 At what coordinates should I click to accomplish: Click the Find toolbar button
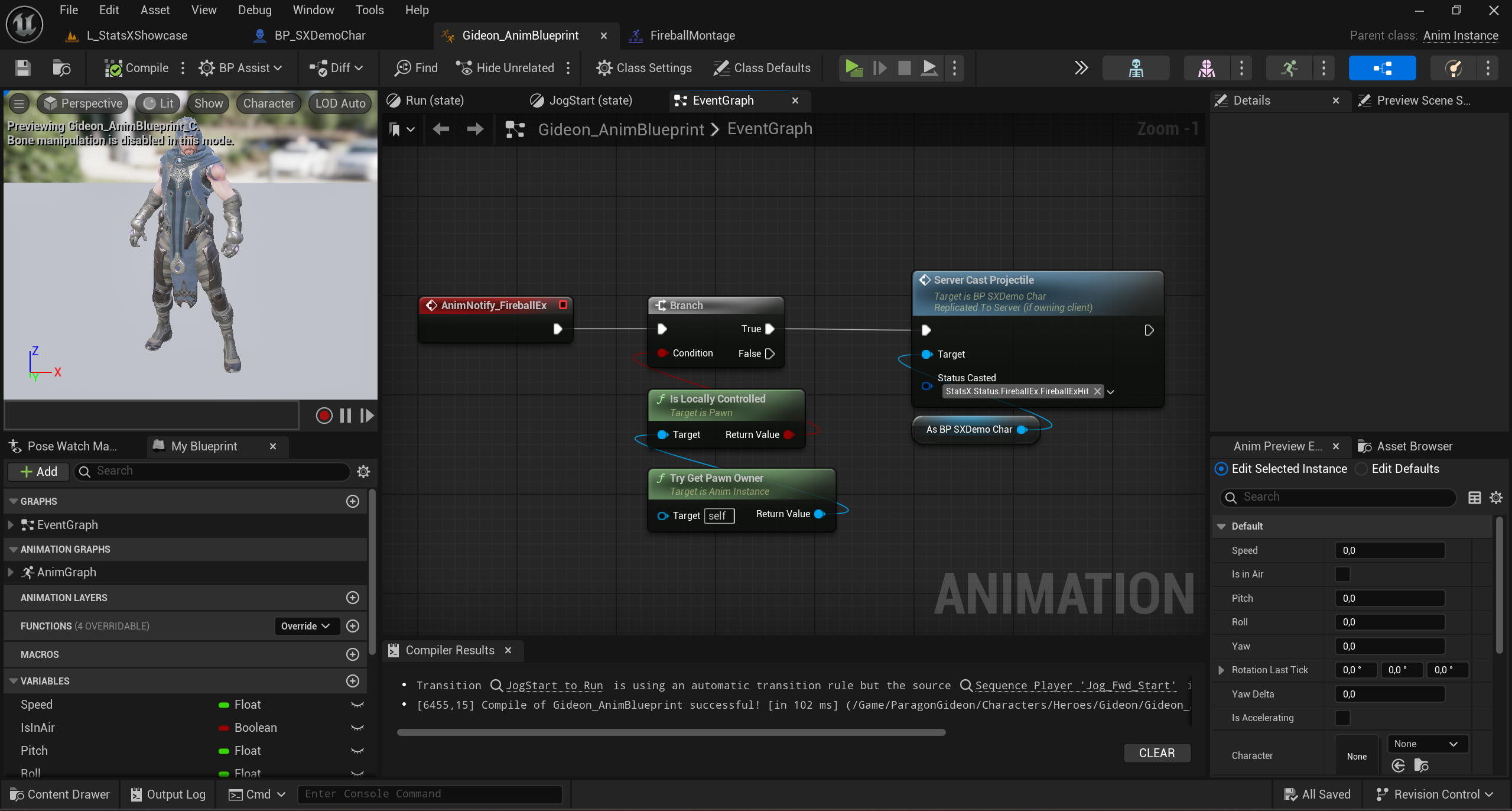[417, 68]
